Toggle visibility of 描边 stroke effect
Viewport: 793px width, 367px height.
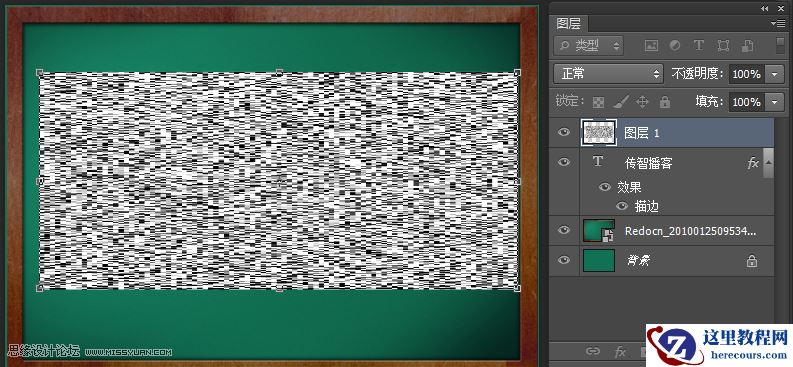[x=622, y=206]
